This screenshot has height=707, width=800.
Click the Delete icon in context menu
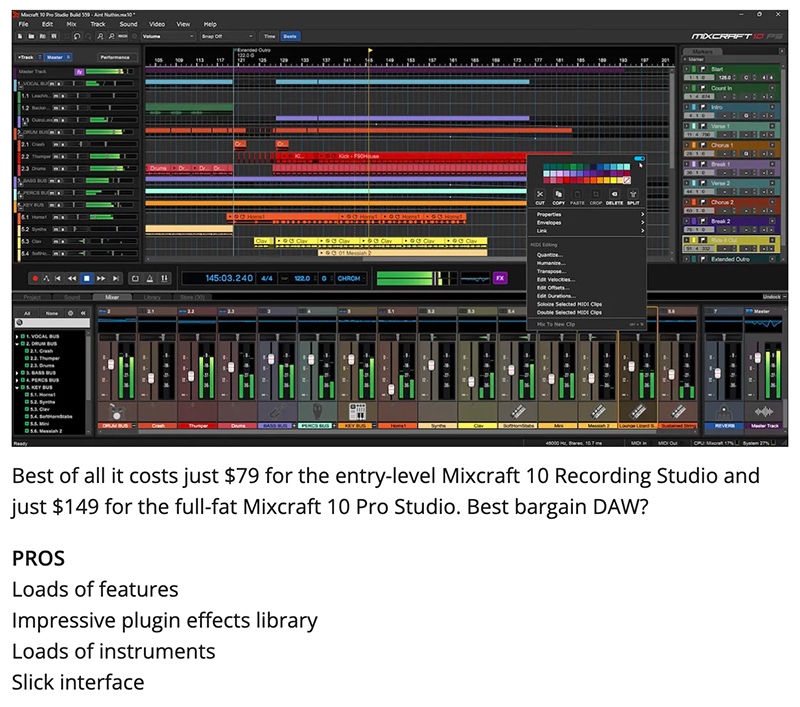click(x=614, y=194)
